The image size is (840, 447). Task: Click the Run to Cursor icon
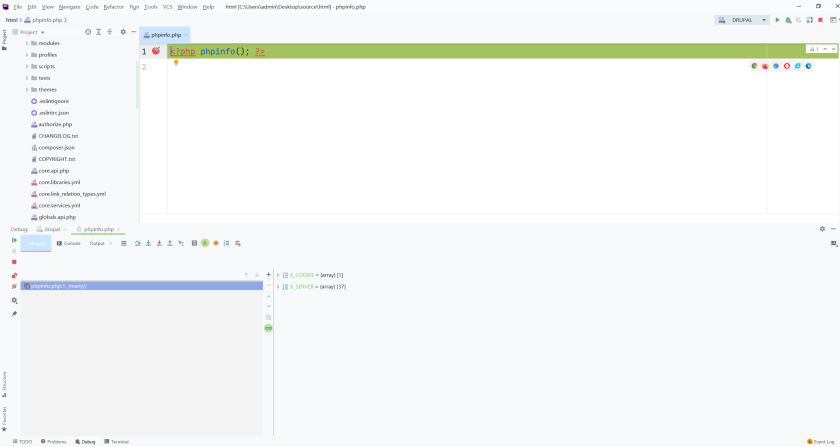pyautogui.click(x=181, y=243)
